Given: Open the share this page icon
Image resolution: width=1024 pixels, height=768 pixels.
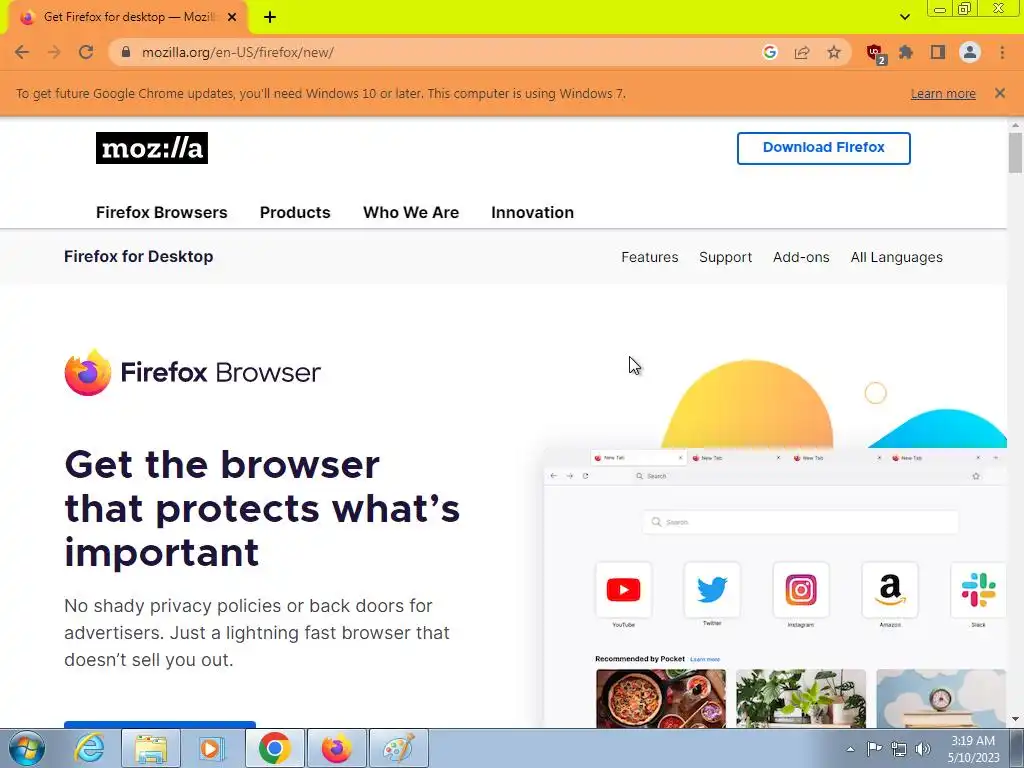Looking at the screenshot, I should pos(802,52).
